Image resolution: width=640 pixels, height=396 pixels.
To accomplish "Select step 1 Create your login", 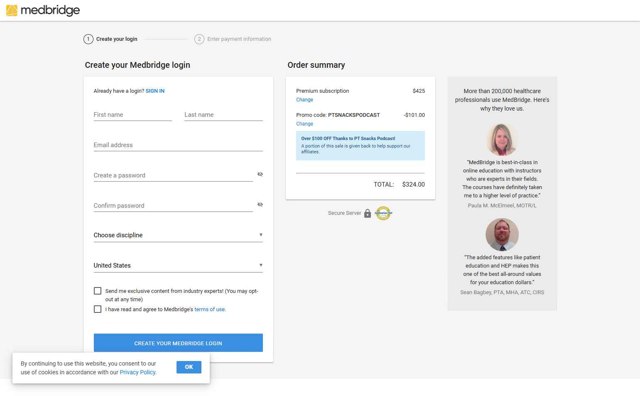I will pyautogui.click(x=111, y=39).
